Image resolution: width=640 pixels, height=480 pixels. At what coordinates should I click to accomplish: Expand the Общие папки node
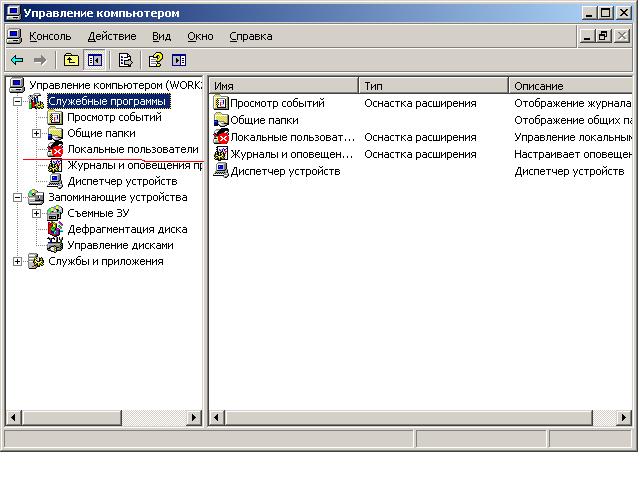[x=36, y=133]
